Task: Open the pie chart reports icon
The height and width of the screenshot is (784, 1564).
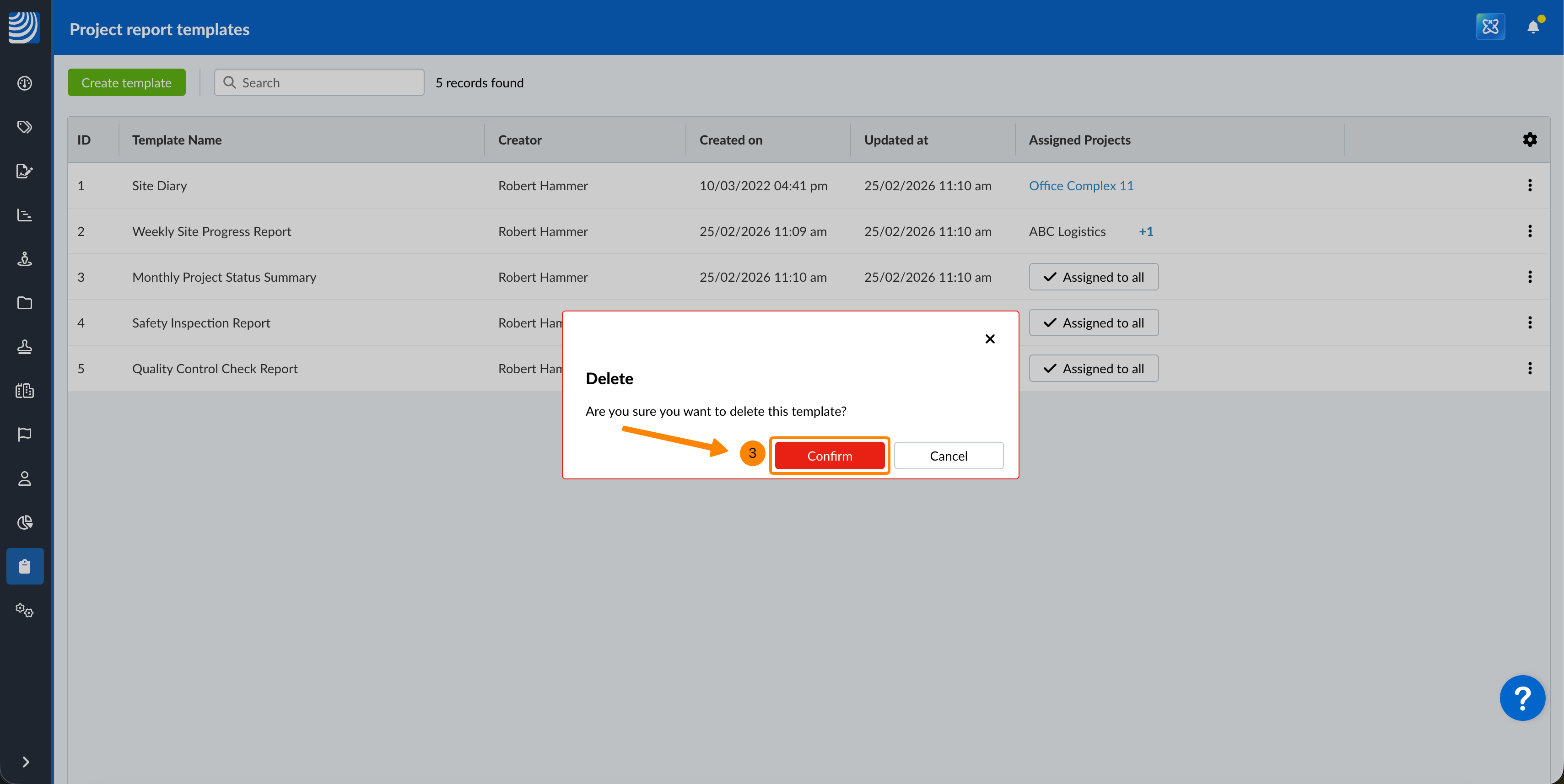Action: click(x=25, y=522)
